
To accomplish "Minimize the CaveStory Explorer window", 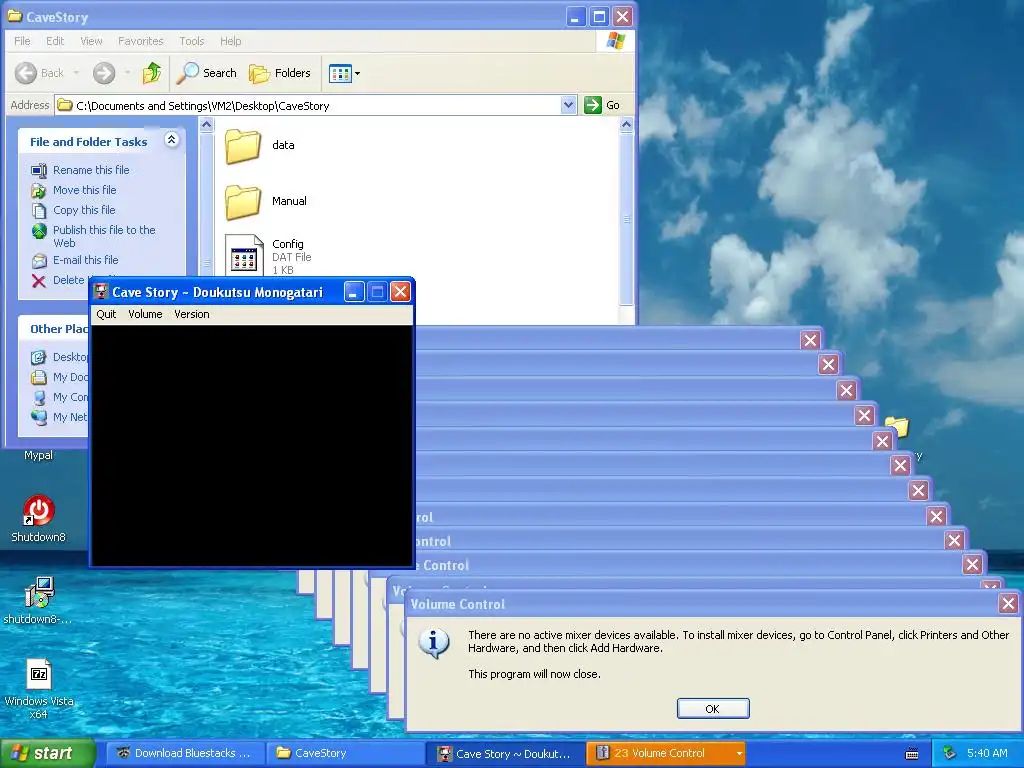I will tap(575, 17).
